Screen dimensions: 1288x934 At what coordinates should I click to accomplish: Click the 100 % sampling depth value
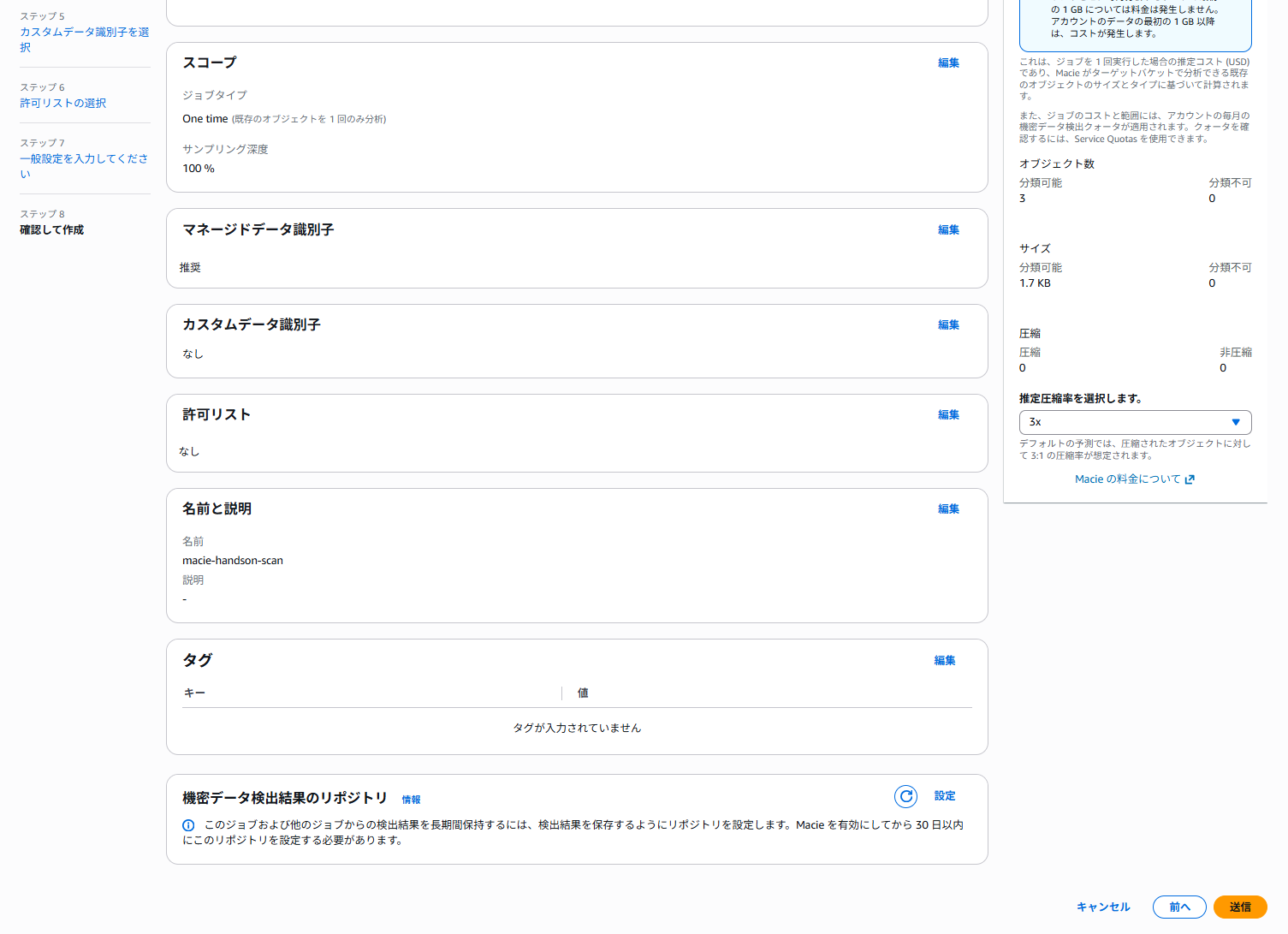click(x=199, y=169)
